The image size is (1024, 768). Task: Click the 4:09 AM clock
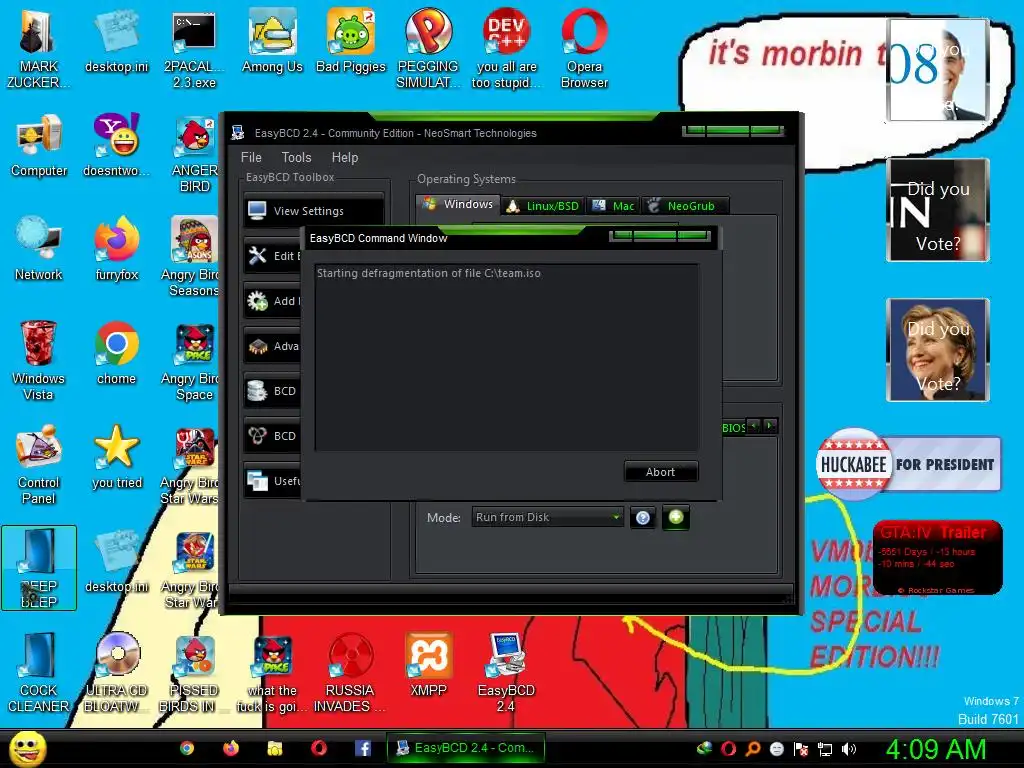click(936, 749)
